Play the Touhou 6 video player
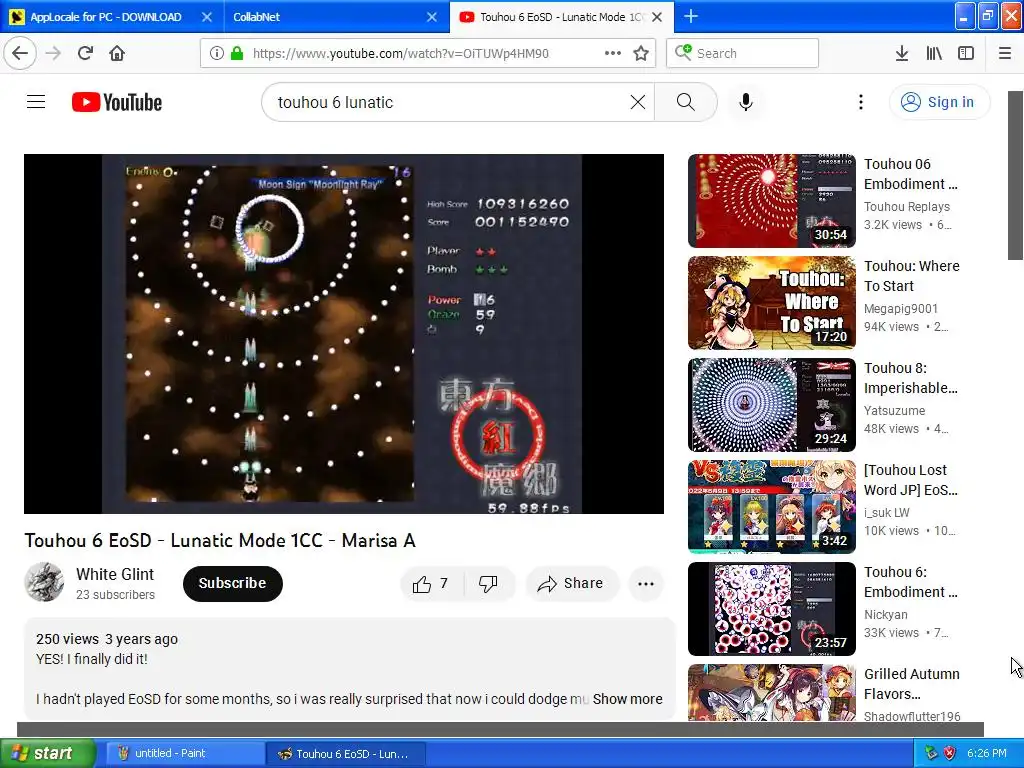 pos(344,334)
